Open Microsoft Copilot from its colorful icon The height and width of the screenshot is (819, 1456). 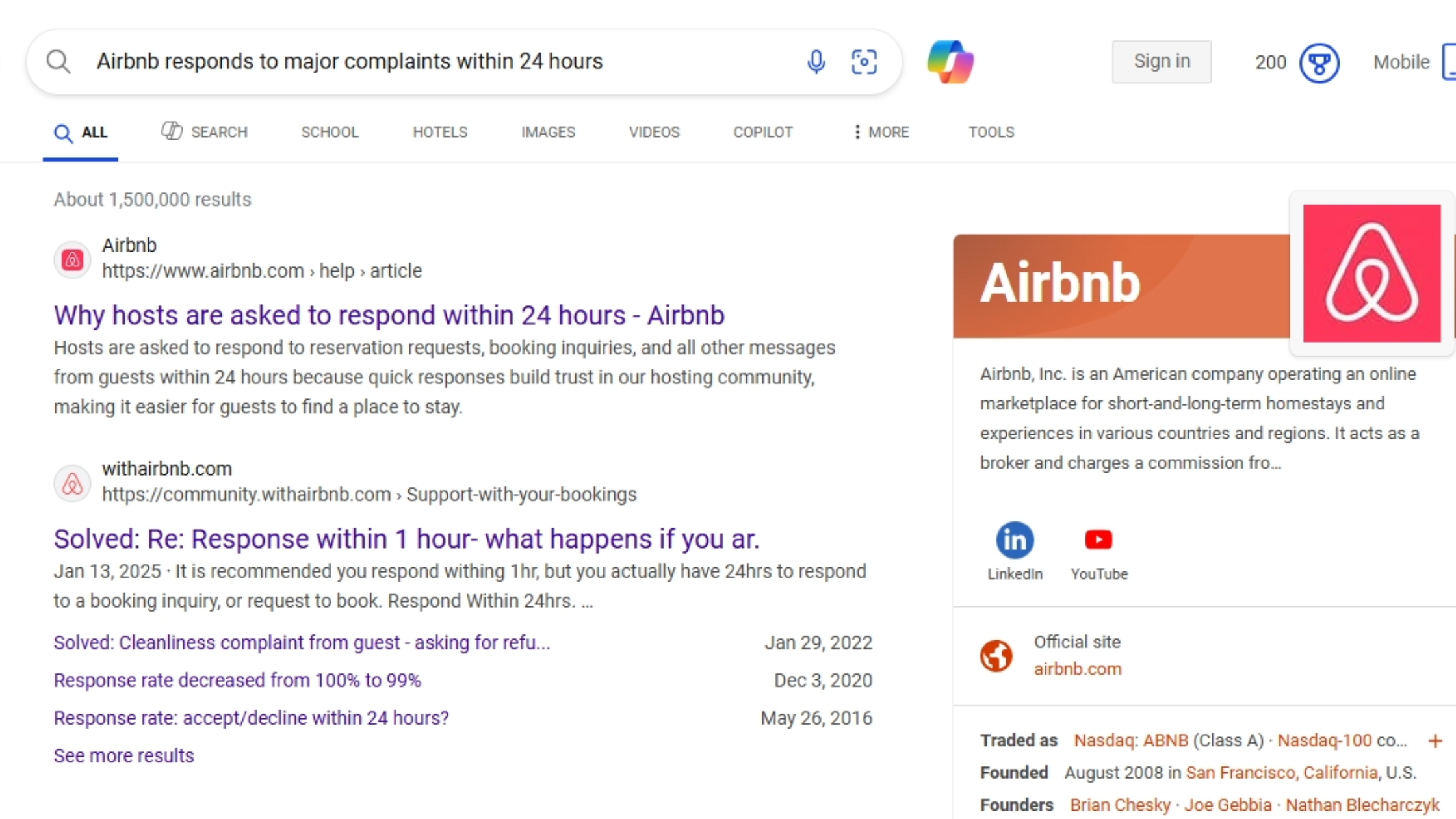point(950,60)
